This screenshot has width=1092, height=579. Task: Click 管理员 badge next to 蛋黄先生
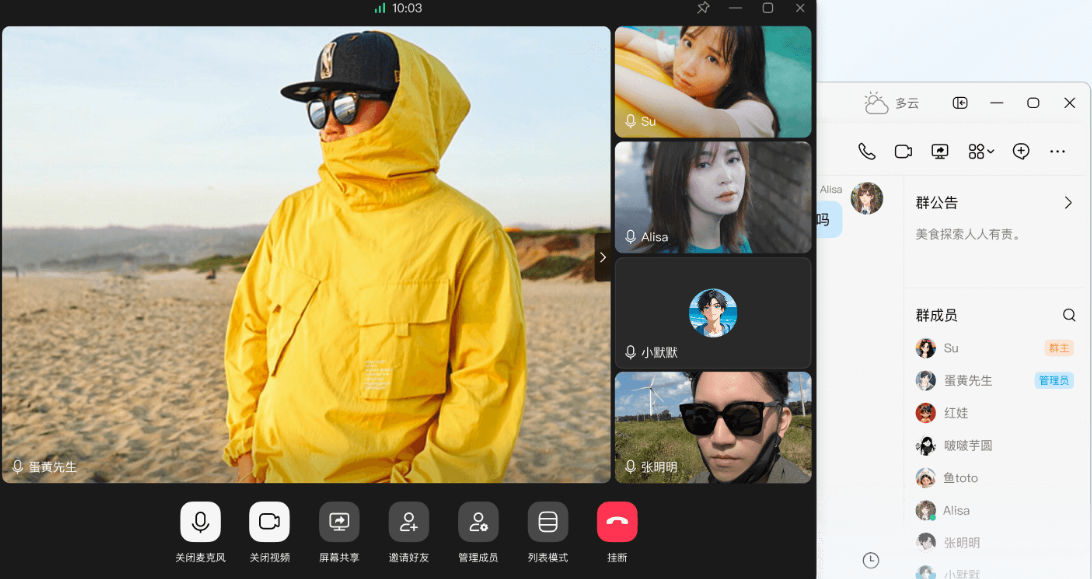click(x=1054, y=380)
